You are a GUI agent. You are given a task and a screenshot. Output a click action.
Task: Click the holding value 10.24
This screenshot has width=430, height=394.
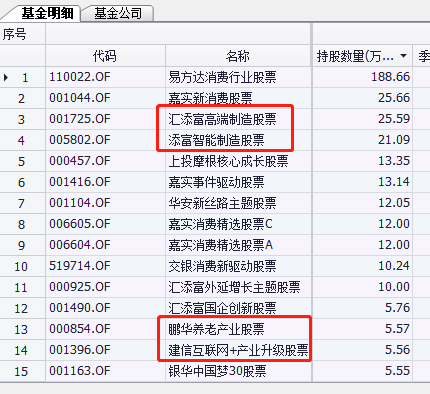point(394,266)
